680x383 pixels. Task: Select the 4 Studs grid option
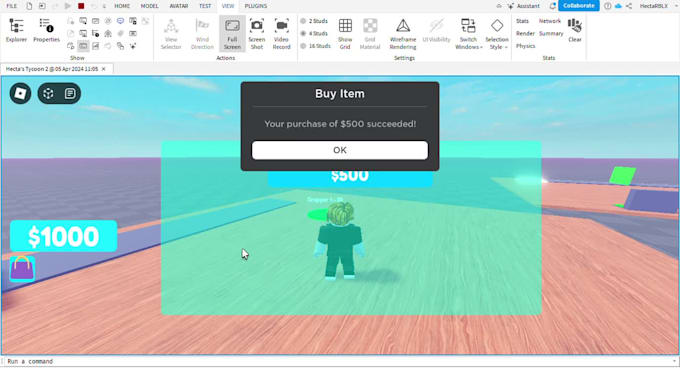tap(314, 33)
